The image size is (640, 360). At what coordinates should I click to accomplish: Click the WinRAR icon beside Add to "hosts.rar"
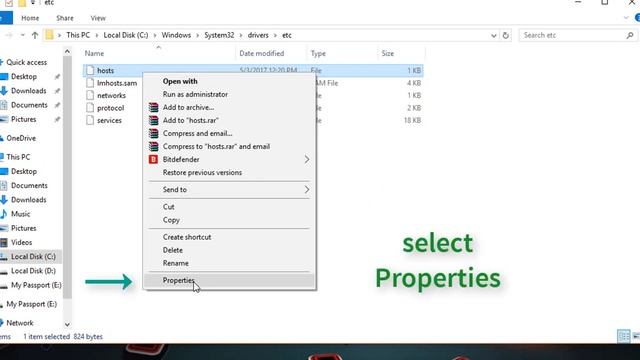pyautogui.click(x=153, y=120)
